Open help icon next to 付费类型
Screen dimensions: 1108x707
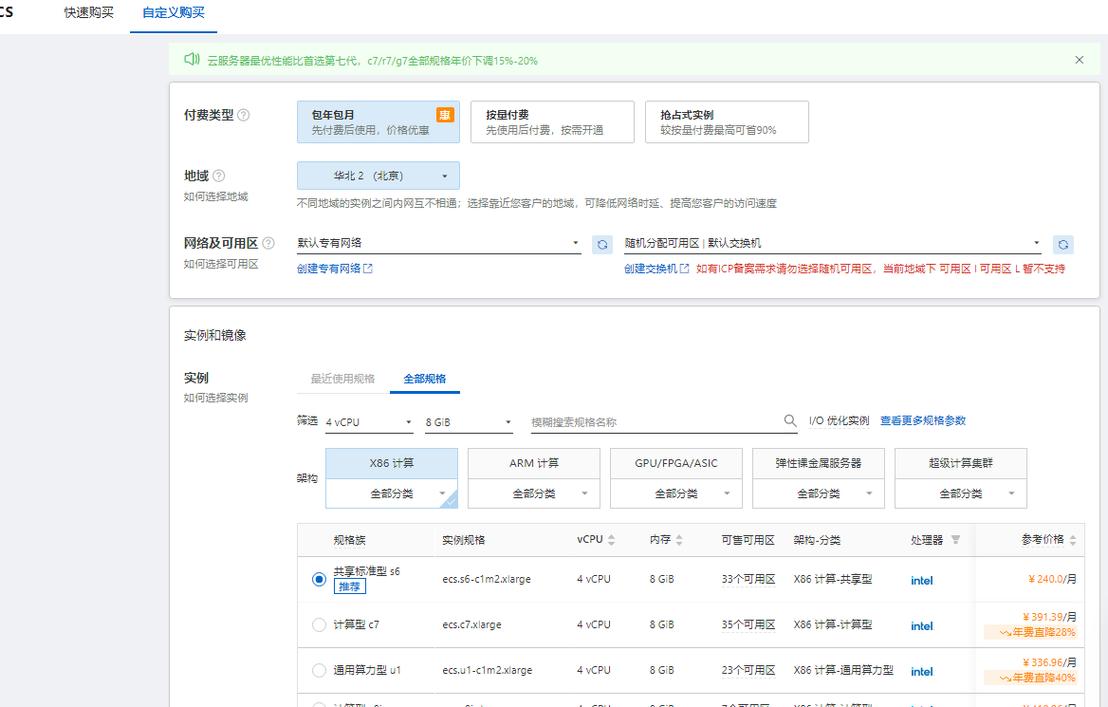pos(243,115)
